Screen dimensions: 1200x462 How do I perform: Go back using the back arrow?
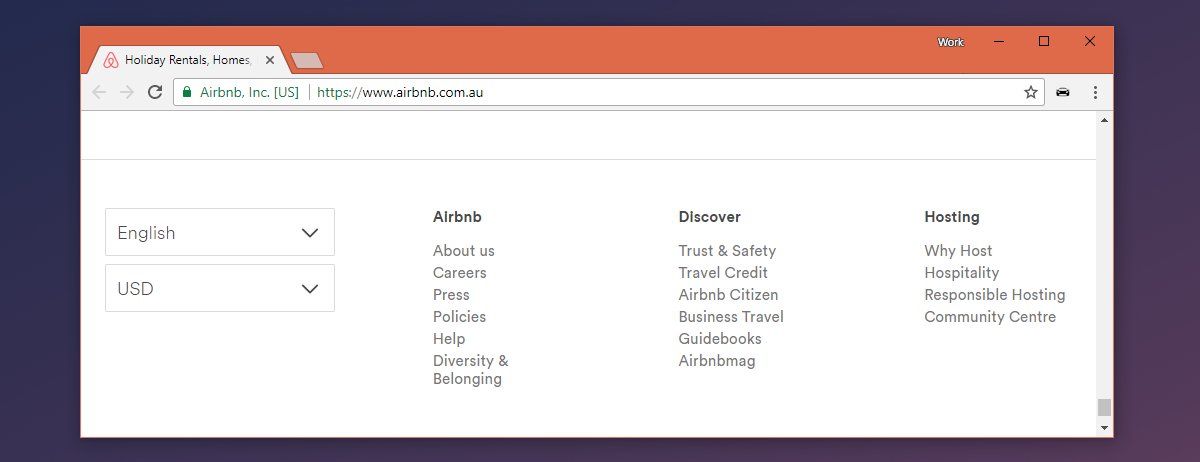coord(98,92)
